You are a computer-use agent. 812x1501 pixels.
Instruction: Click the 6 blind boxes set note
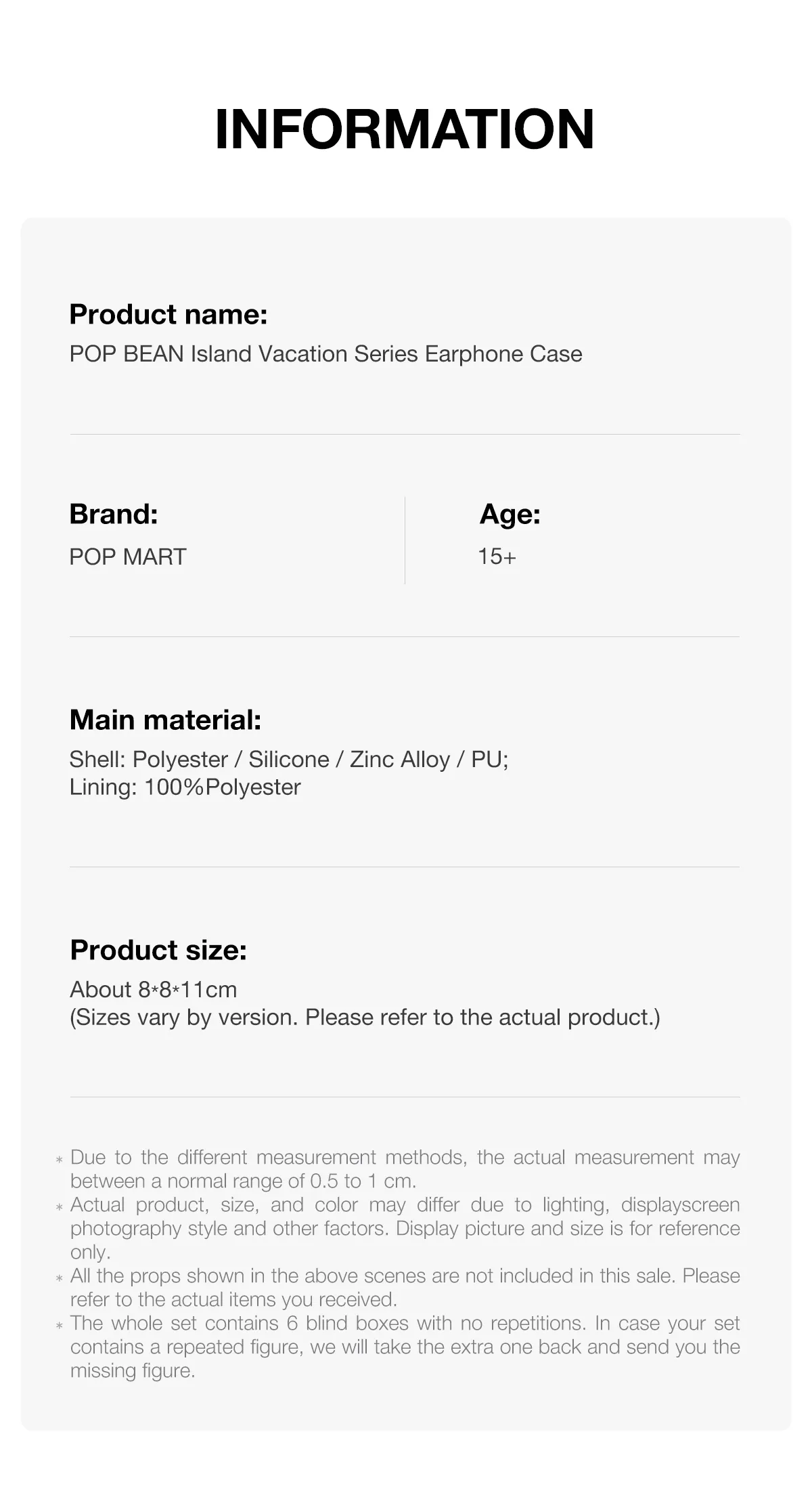tap(405, 1347)
